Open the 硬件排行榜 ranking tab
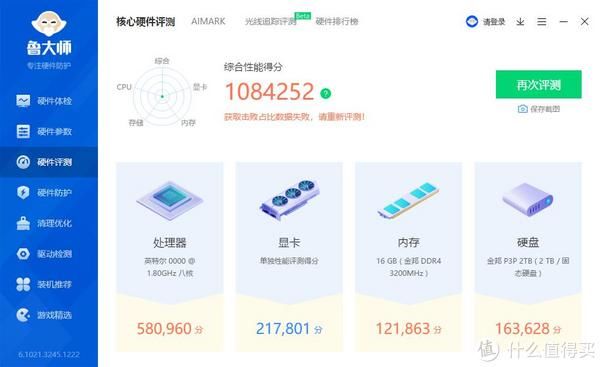The image size is (600, 367). coord(337,21)
